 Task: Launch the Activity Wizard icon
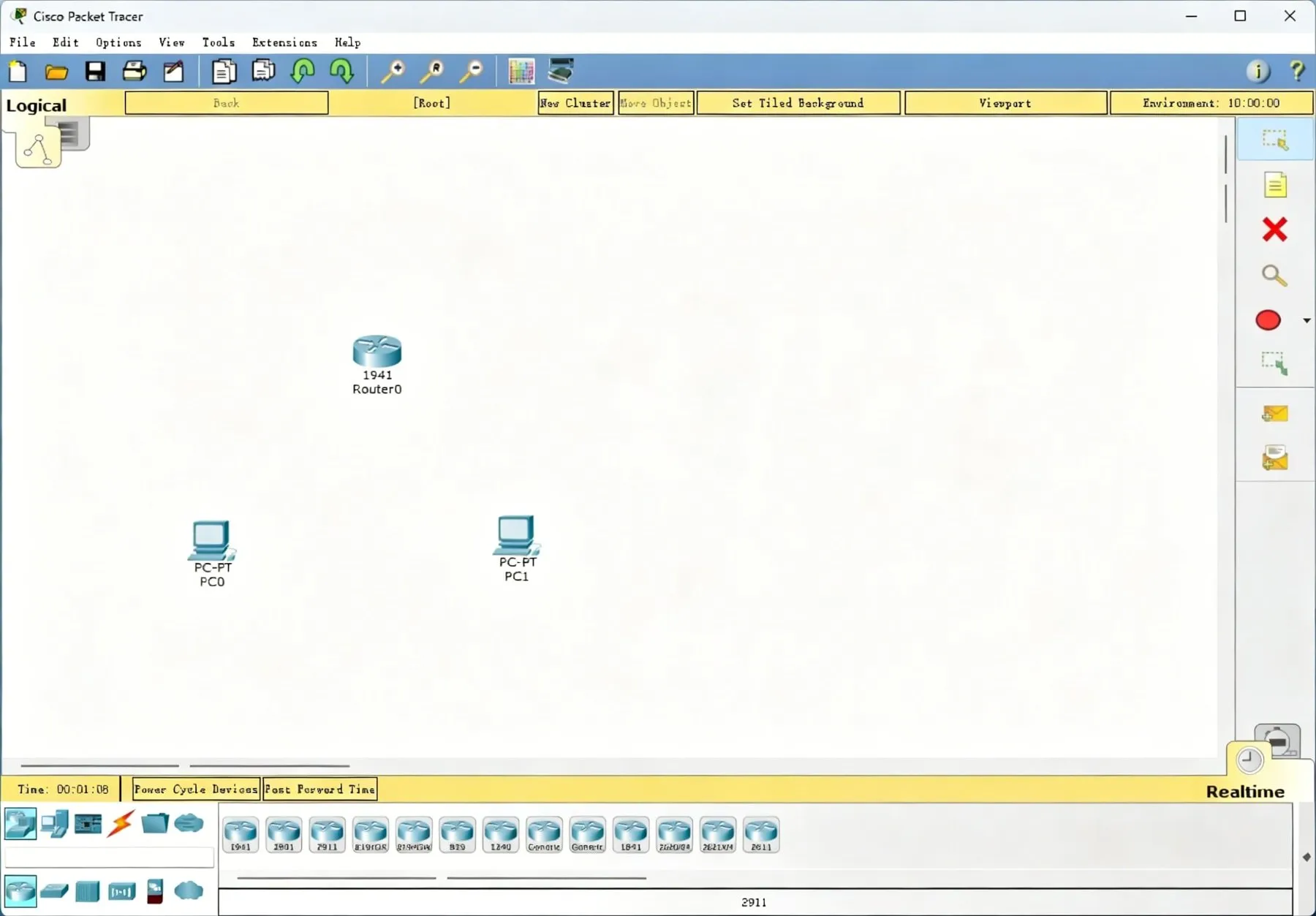pyautogui.click(x=173, y=71)
